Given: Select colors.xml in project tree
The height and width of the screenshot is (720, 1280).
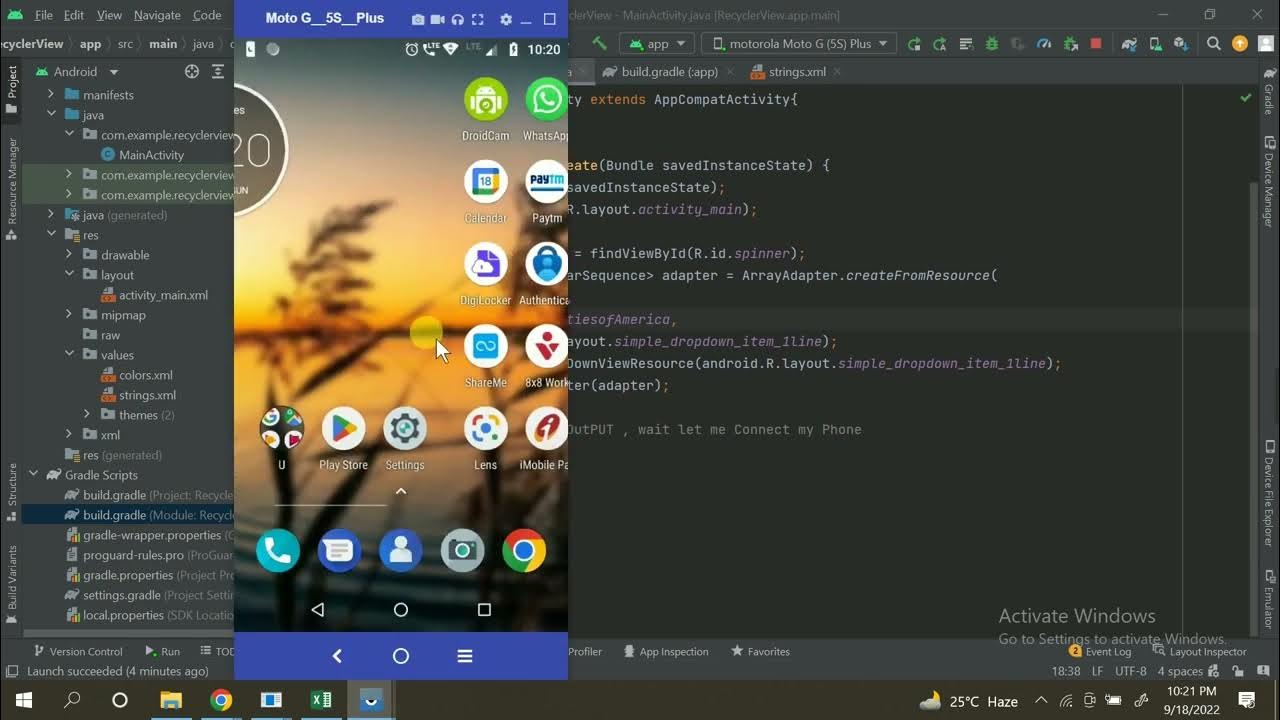Looking at the screenshot, I should click(x=136, y=375).
